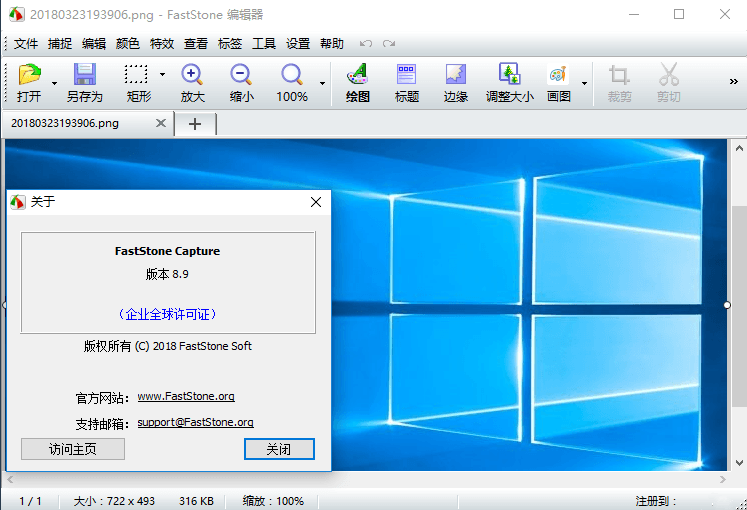Open the 编辑 menu
The image size is (747, 510).
coord(94,44)
